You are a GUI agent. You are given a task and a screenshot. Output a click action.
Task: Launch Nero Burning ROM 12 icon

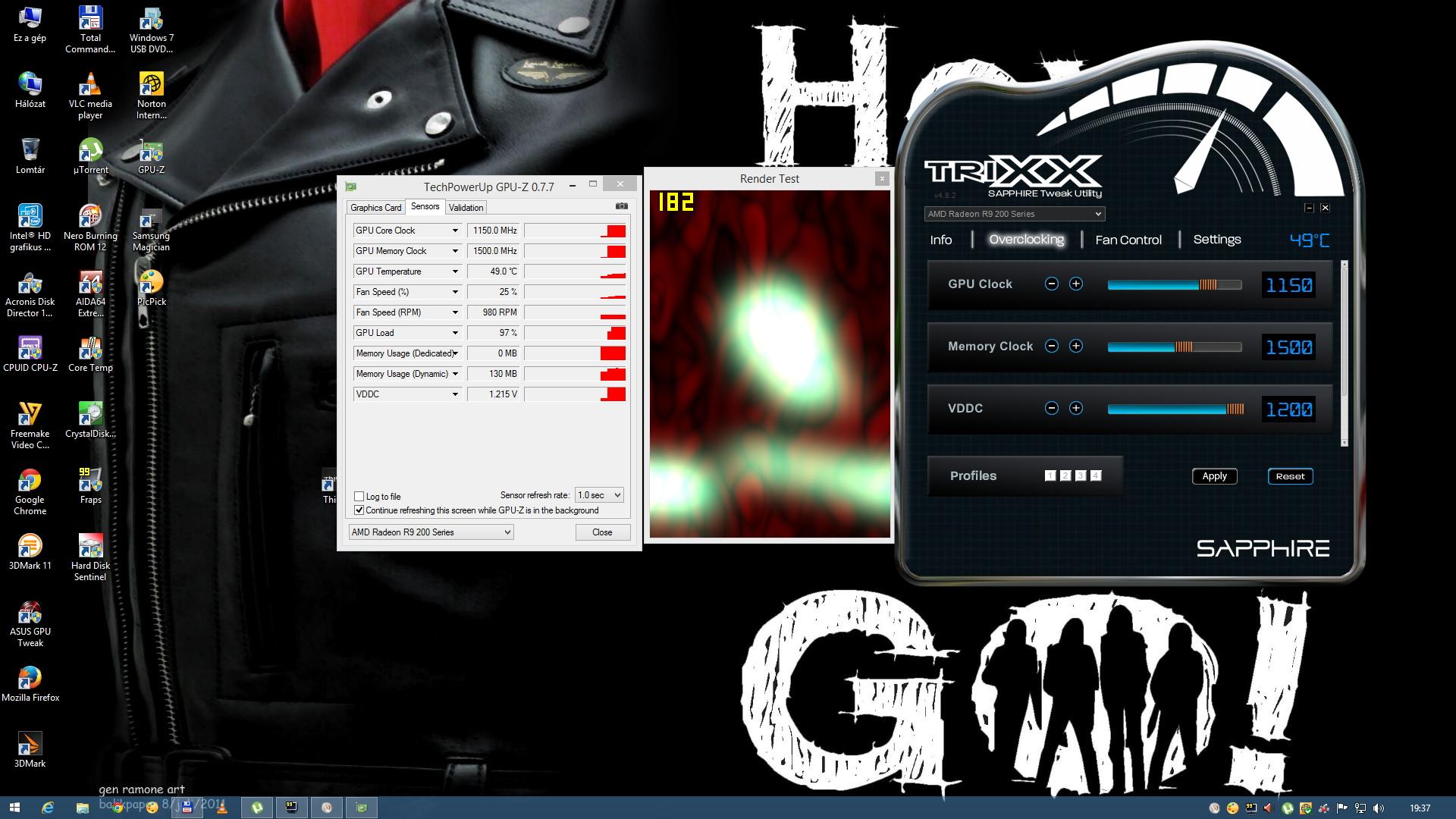pos(90,228)
